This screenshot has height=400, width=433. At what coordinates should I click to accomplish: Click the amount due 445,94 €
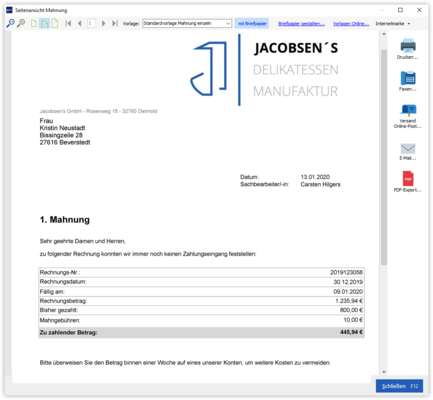351,332
